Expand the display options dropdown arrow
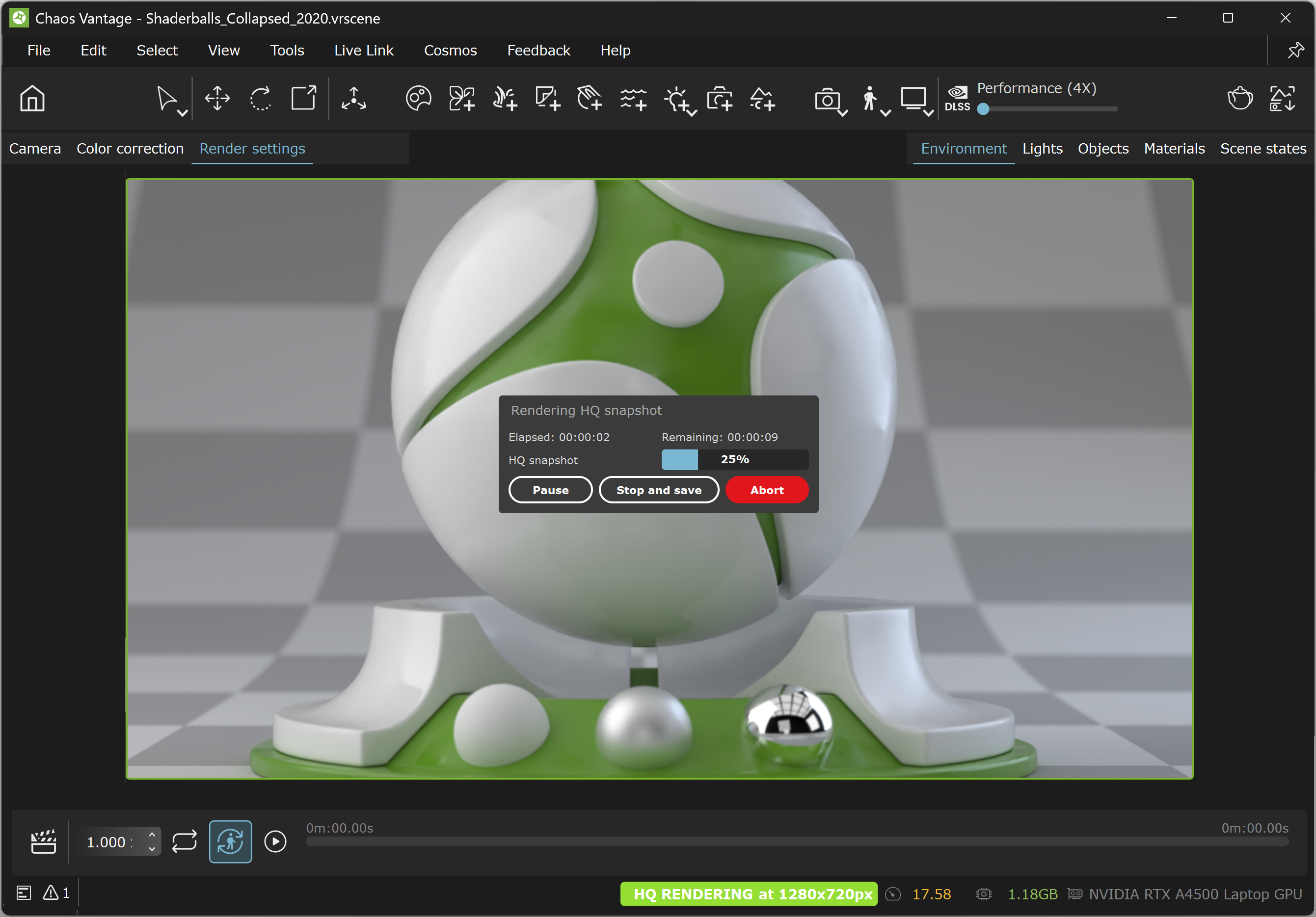This screenshot has width=1316, height=917. click(929, 113)
